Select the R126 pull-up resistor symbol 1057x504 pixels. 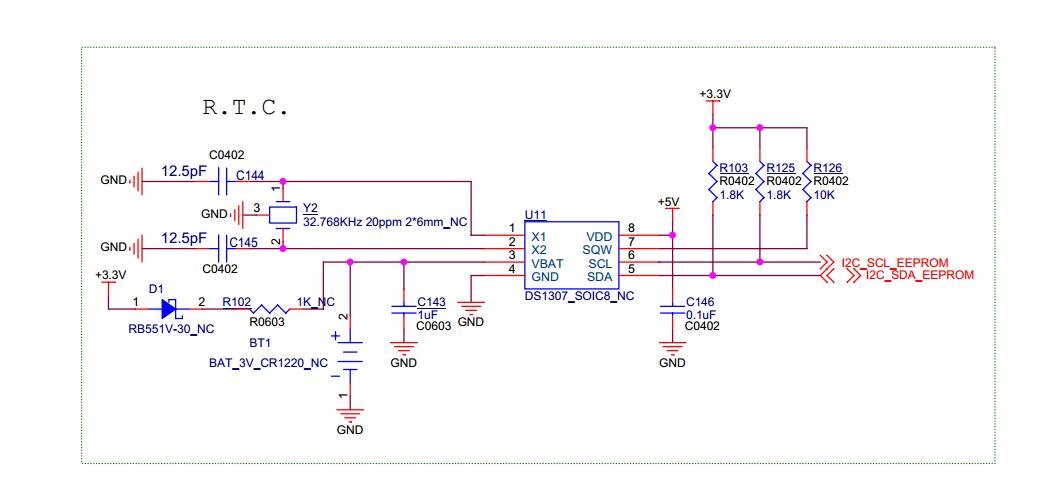807,181
